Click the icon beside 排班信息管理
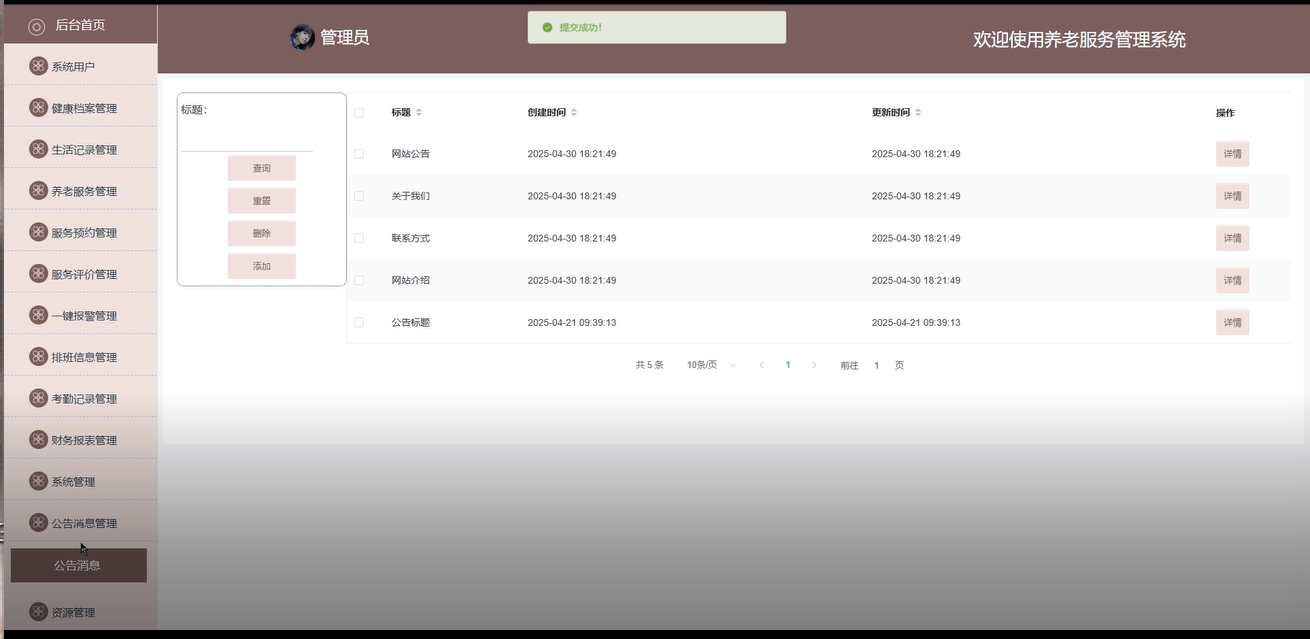Image resolution: width=1310 pixels, height=639 pixels. click(x=38, y=356)
